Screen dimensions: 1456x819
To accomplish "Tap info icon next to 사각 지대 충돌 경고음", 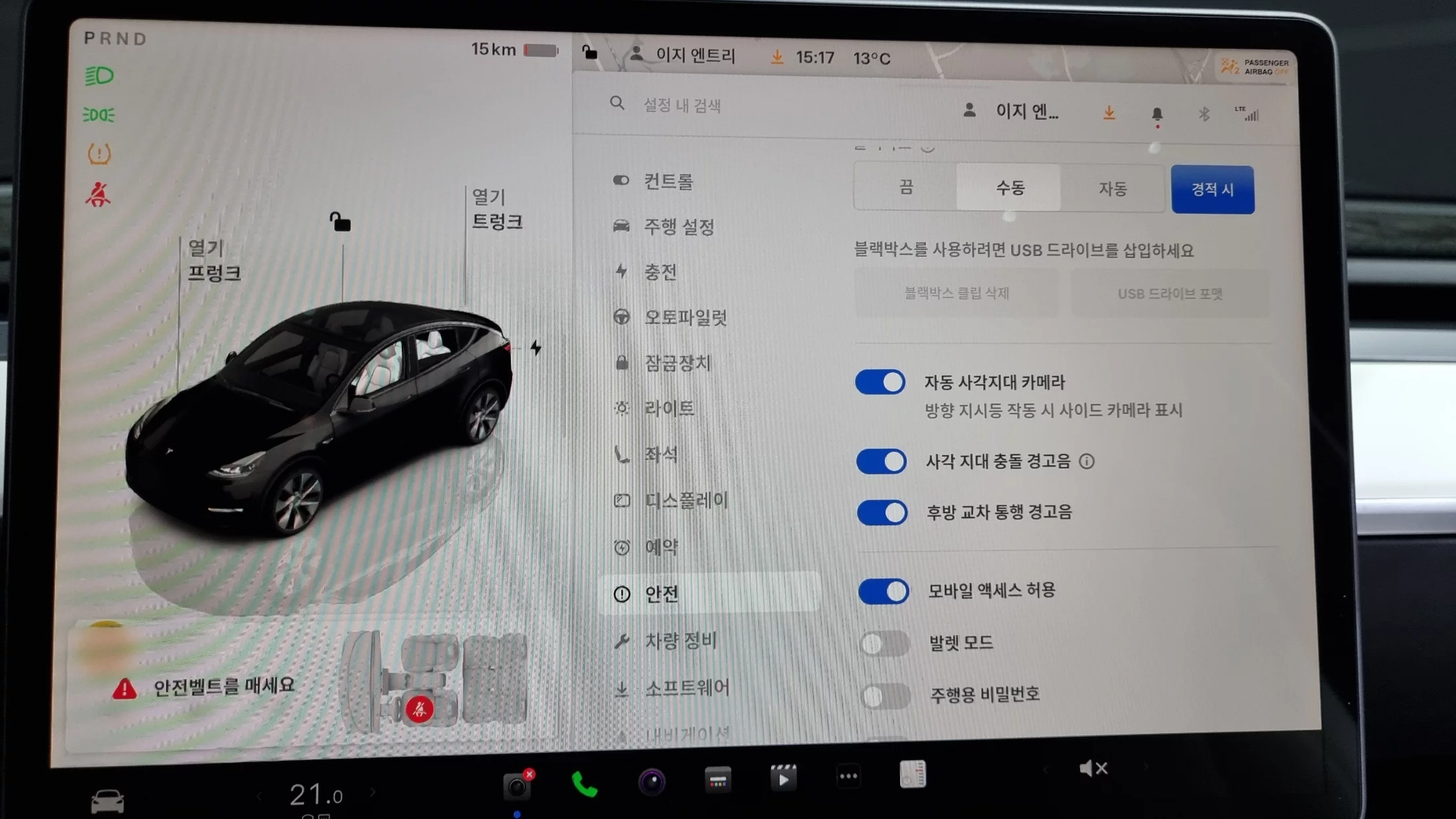I will pyautogui.click(x=1087, y=461).
